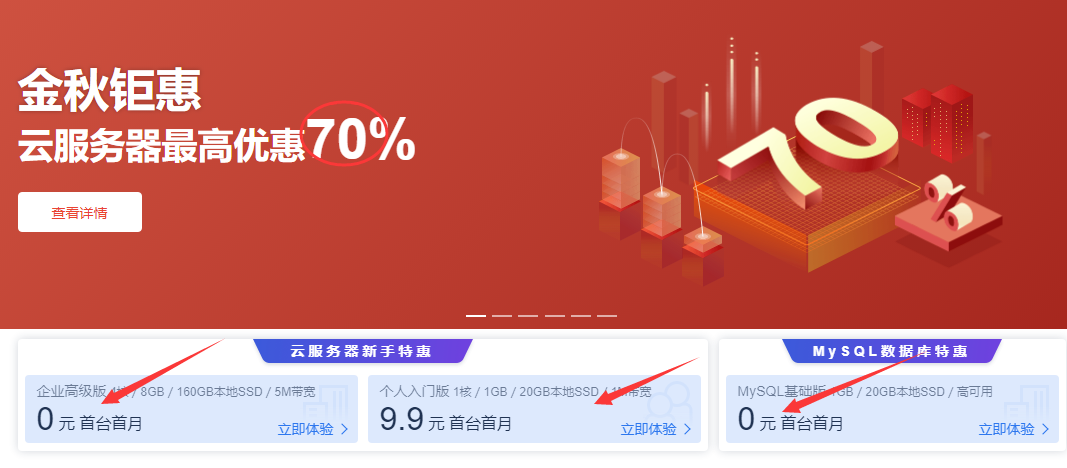
Task: Select the 云服务器新手特惠 header tab
Action: coord(361,351)
